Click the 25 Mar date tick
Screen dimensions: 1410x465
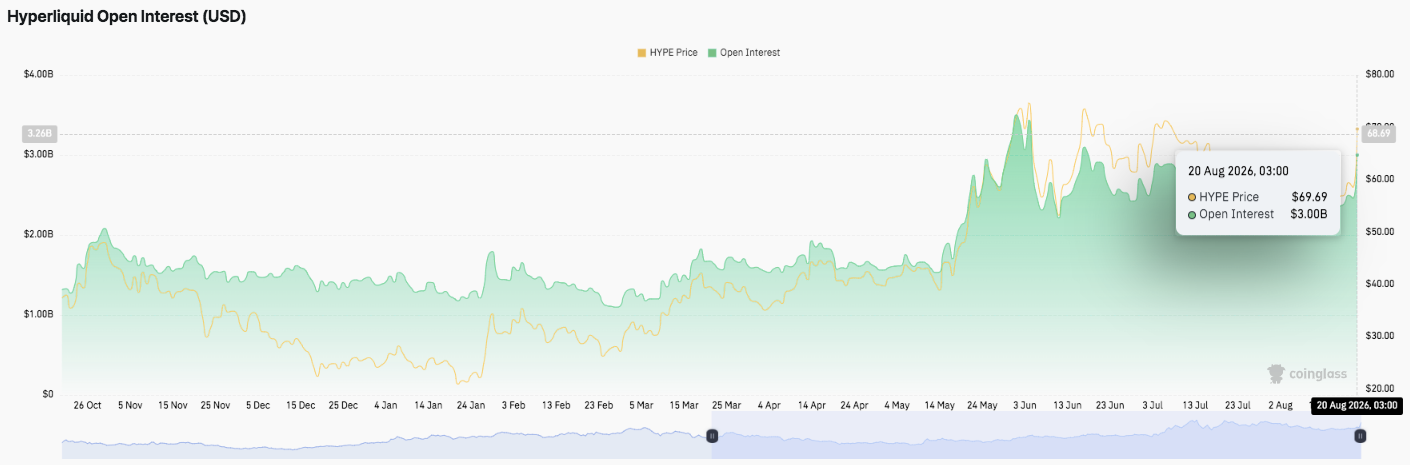pyautogui.click(x=726, y=405)
